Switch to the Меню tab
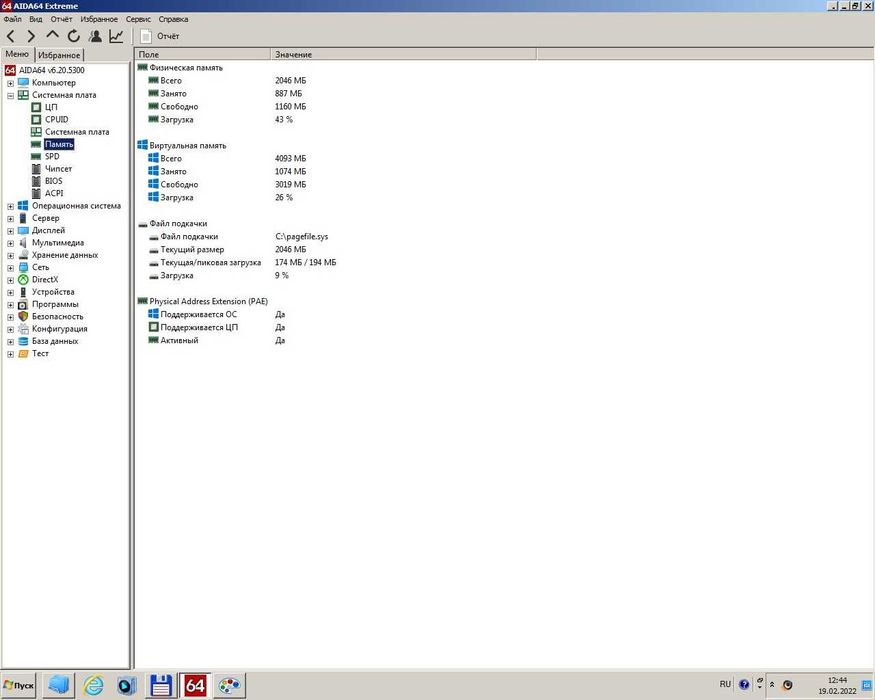Viewport: 875px width, 700px height. pos(17,54)
